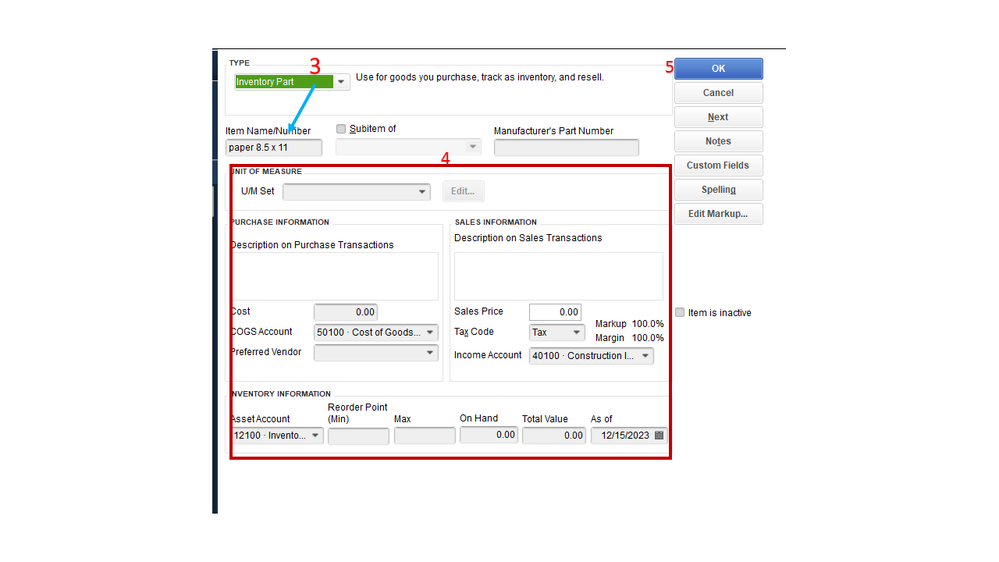Click the Reorder Point (Min) field

point(358,436)
